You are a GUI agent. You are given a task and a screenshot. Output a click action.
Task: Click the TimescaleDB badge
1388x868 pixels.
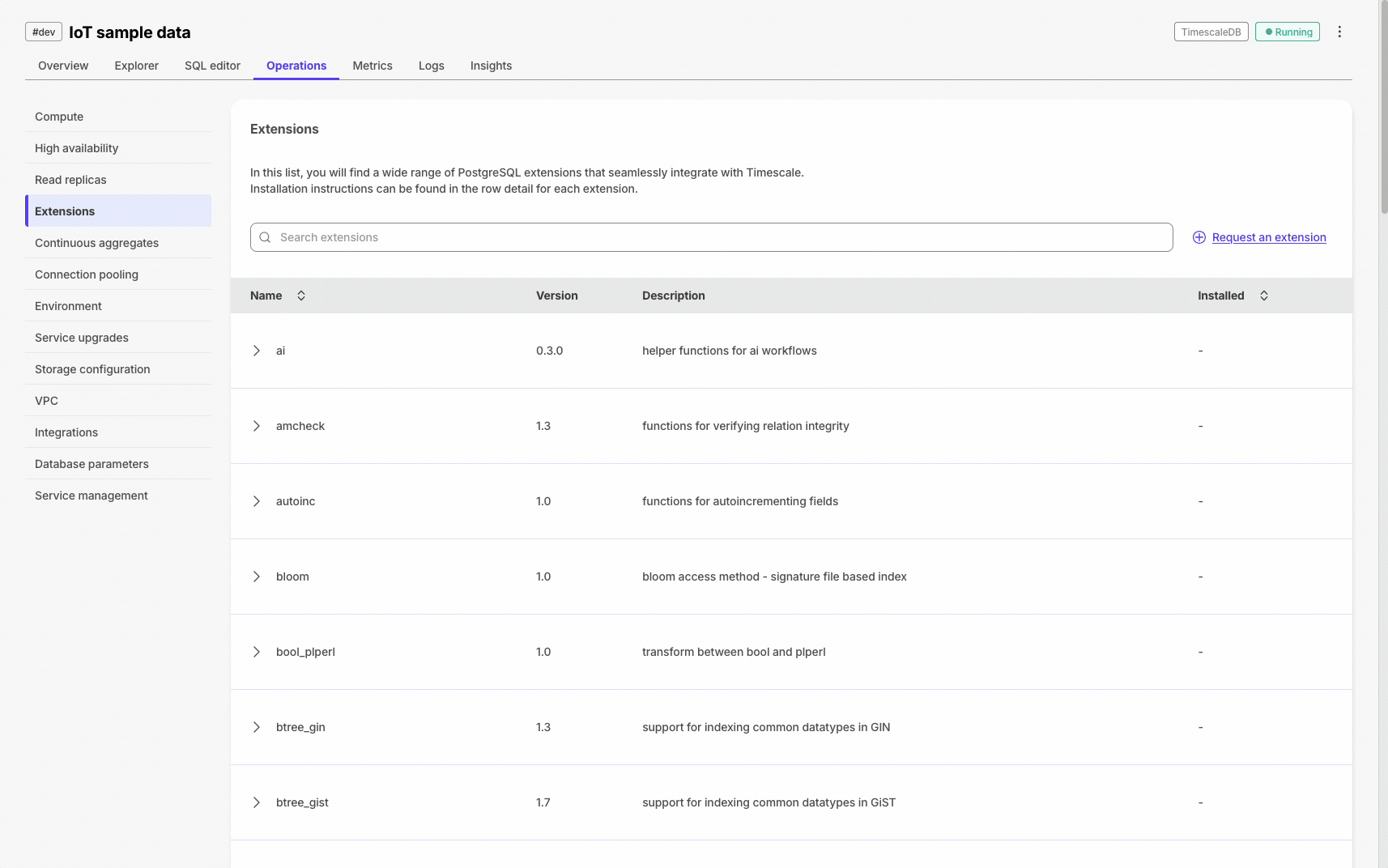click(x=1211, y=32)
